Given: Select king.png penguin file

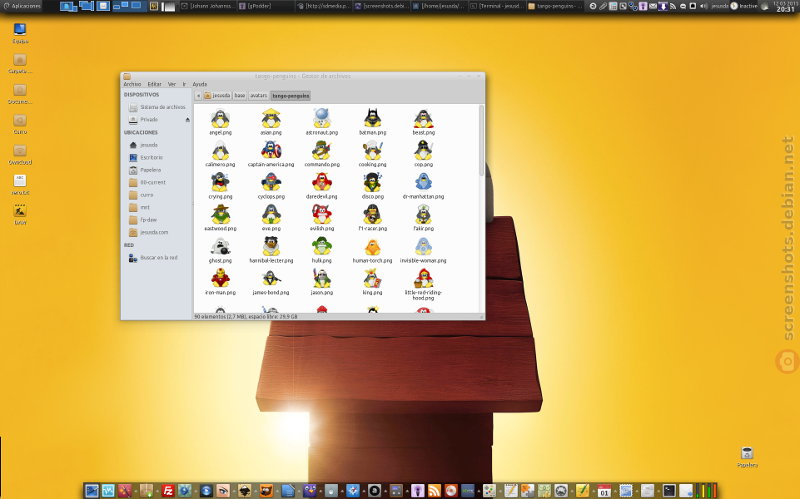Looking at the screenshot, I should click(372, 283).
